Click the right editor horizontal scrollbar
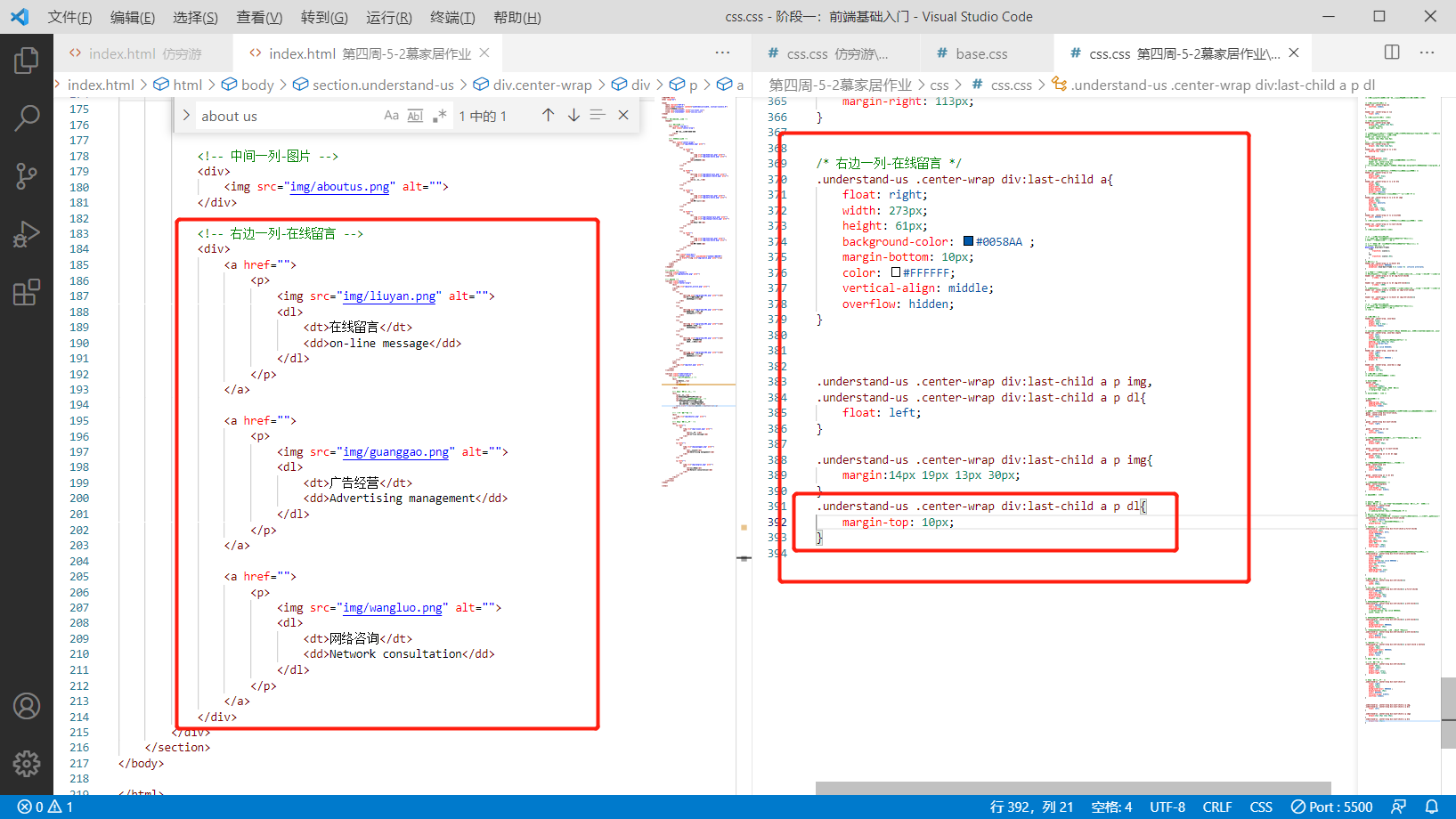1456x819 pixels. click(x=1073, y=788)
